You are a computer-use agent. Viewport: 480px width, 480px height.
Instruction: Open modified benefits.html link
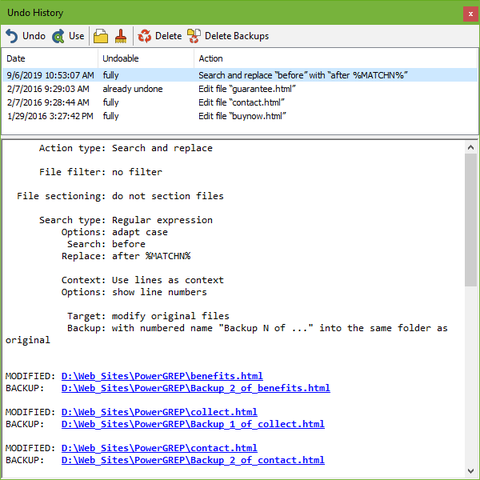(162, 376)
